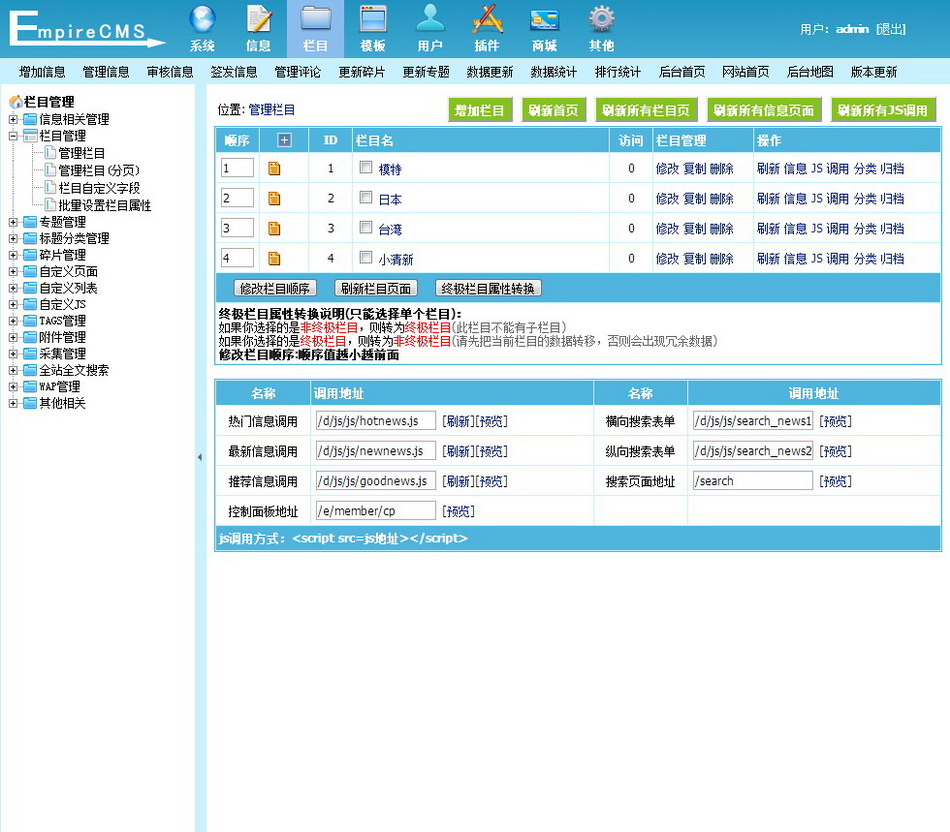
Task: Expand the 标题分类管理 tree node
Action: point(13,239)
